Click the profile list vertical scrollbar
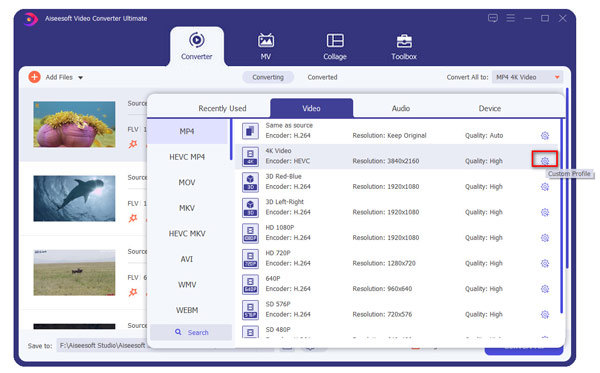This screenshot has height=373, width=600. point(561,216)
